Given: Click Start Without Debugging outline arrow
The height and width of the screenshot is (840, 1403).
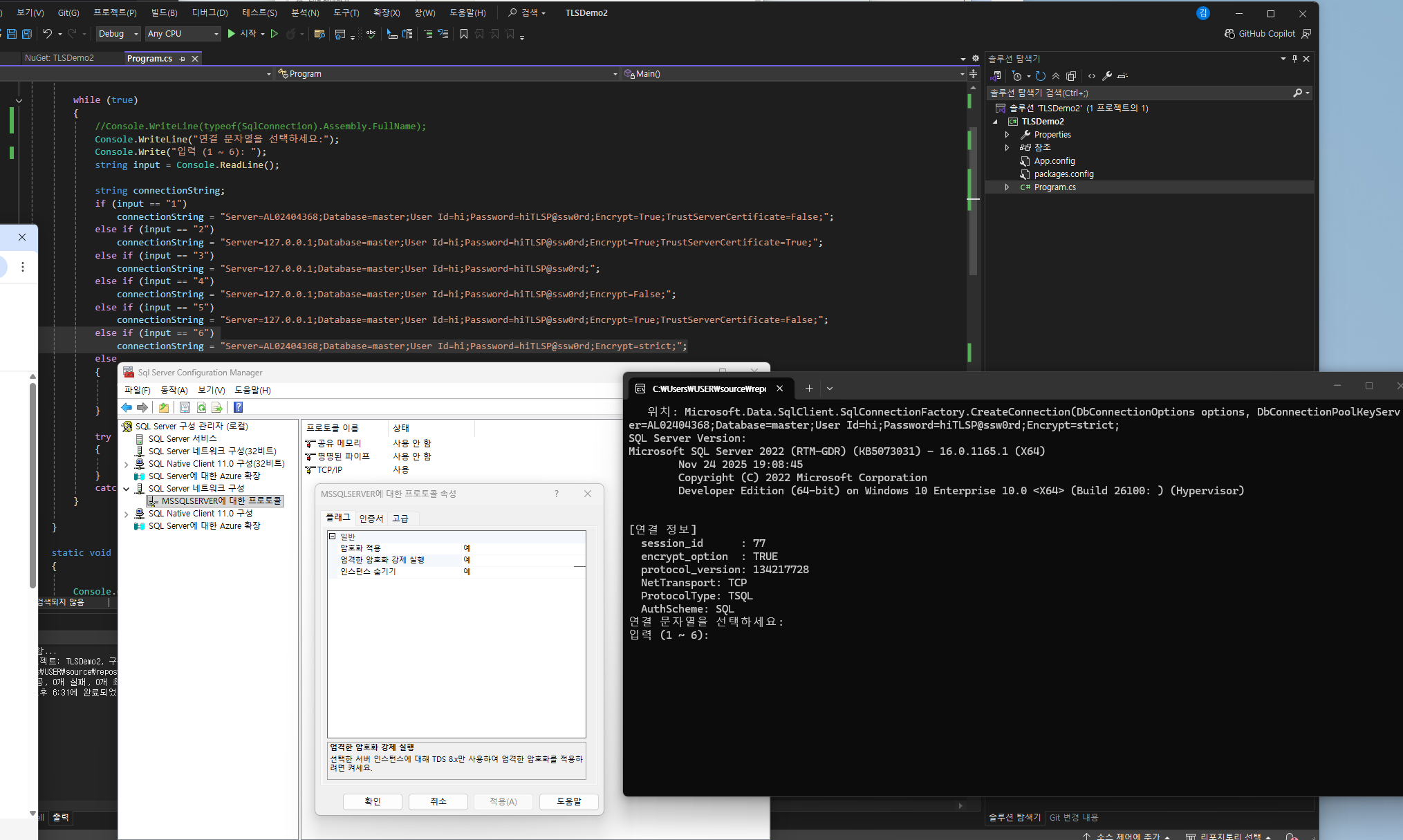Looking at the screenshot, I should tap(275, 34).
